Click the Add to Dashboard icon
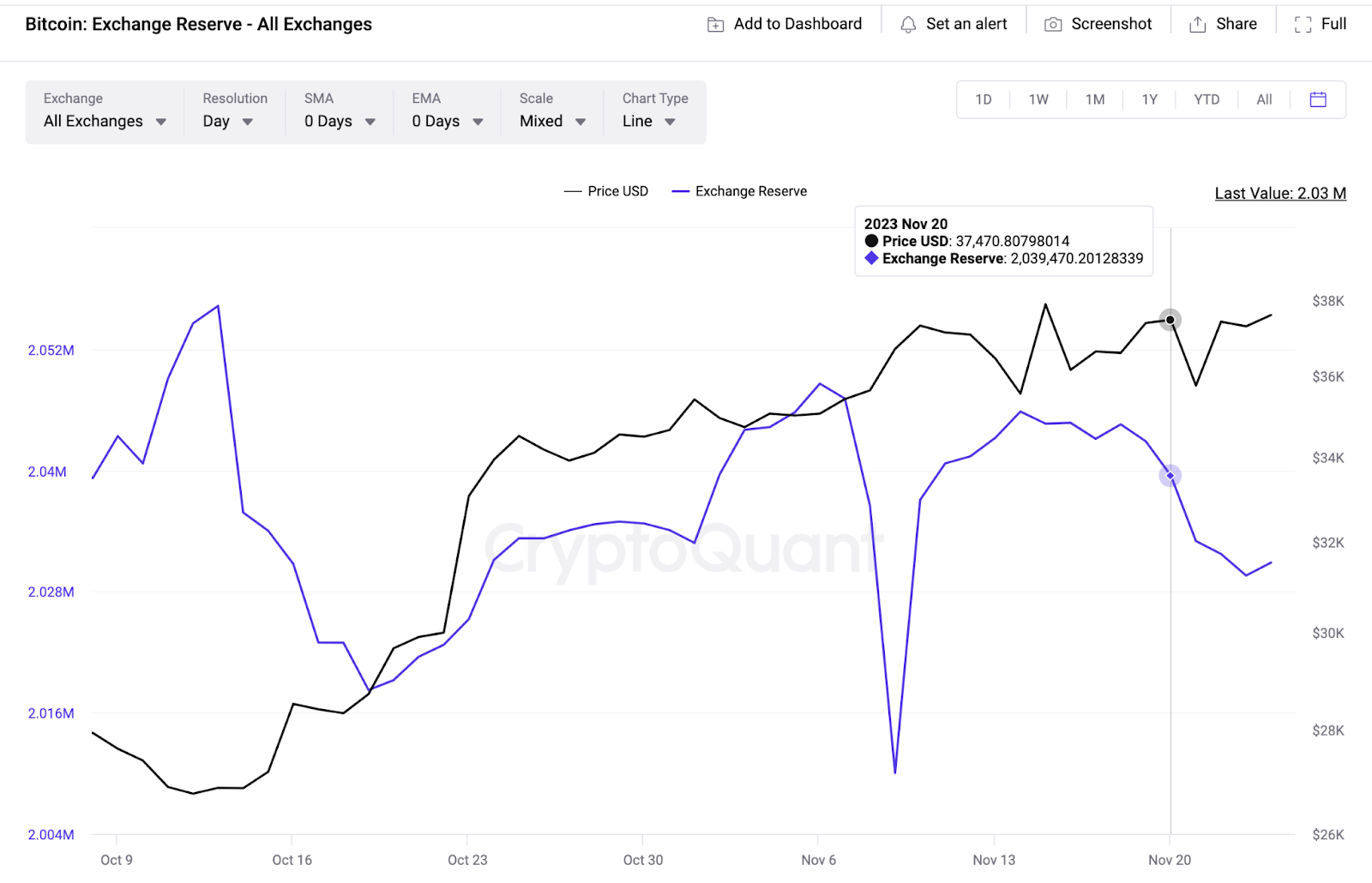Image resolution: width=1372 pixels, height=883 pixels. point(715,25)
